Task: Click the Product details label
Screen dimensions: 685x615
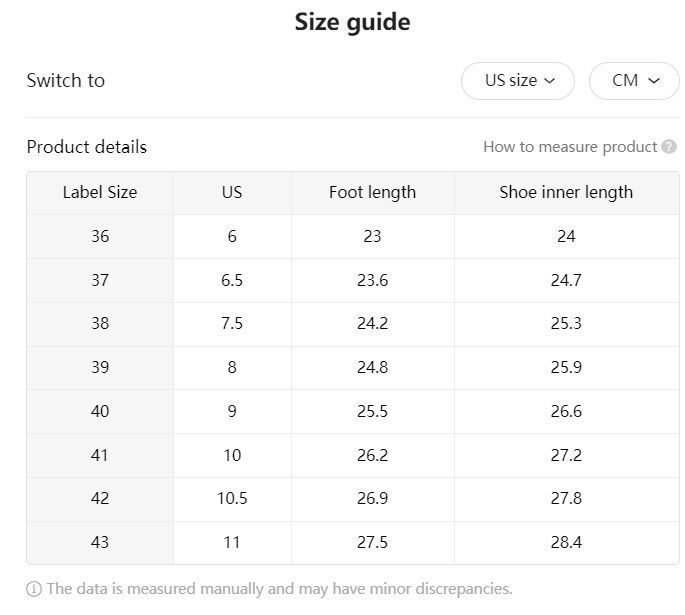Action: tap(87, 147)
